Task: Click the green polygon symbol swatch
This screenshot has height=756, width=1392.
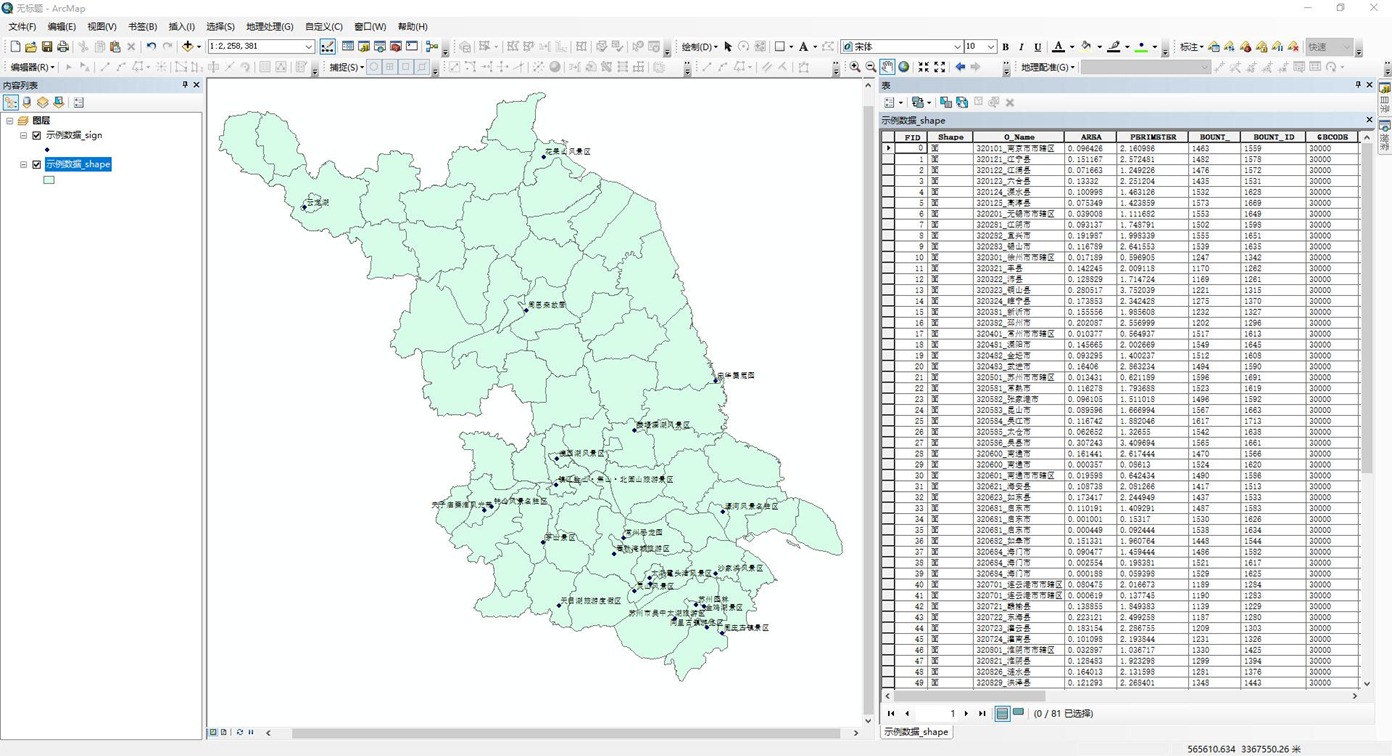Action: point(49,180)
